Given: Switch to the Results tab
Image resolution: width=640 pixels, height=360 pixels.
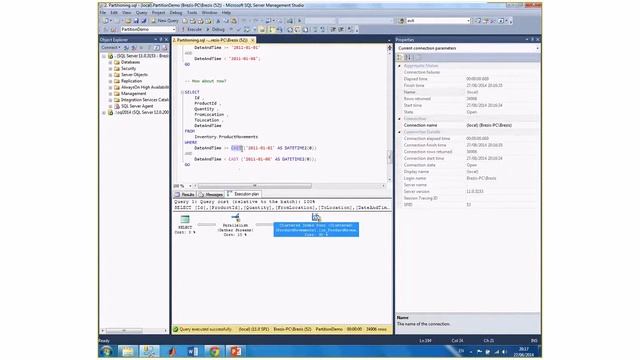Looking at the screenshot, I should [184, 194].
